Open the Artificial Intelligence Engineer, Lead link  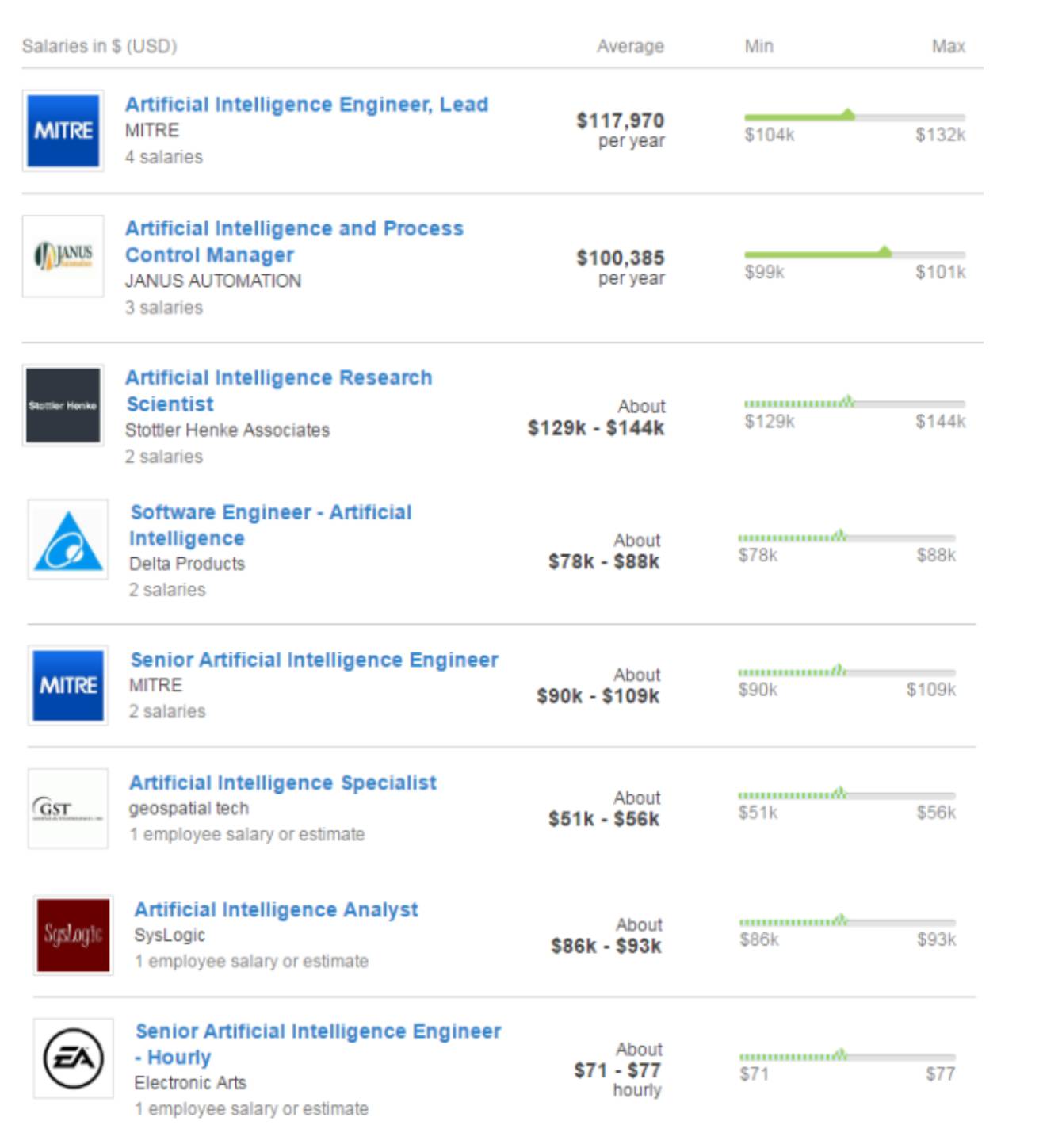point(306,105)
